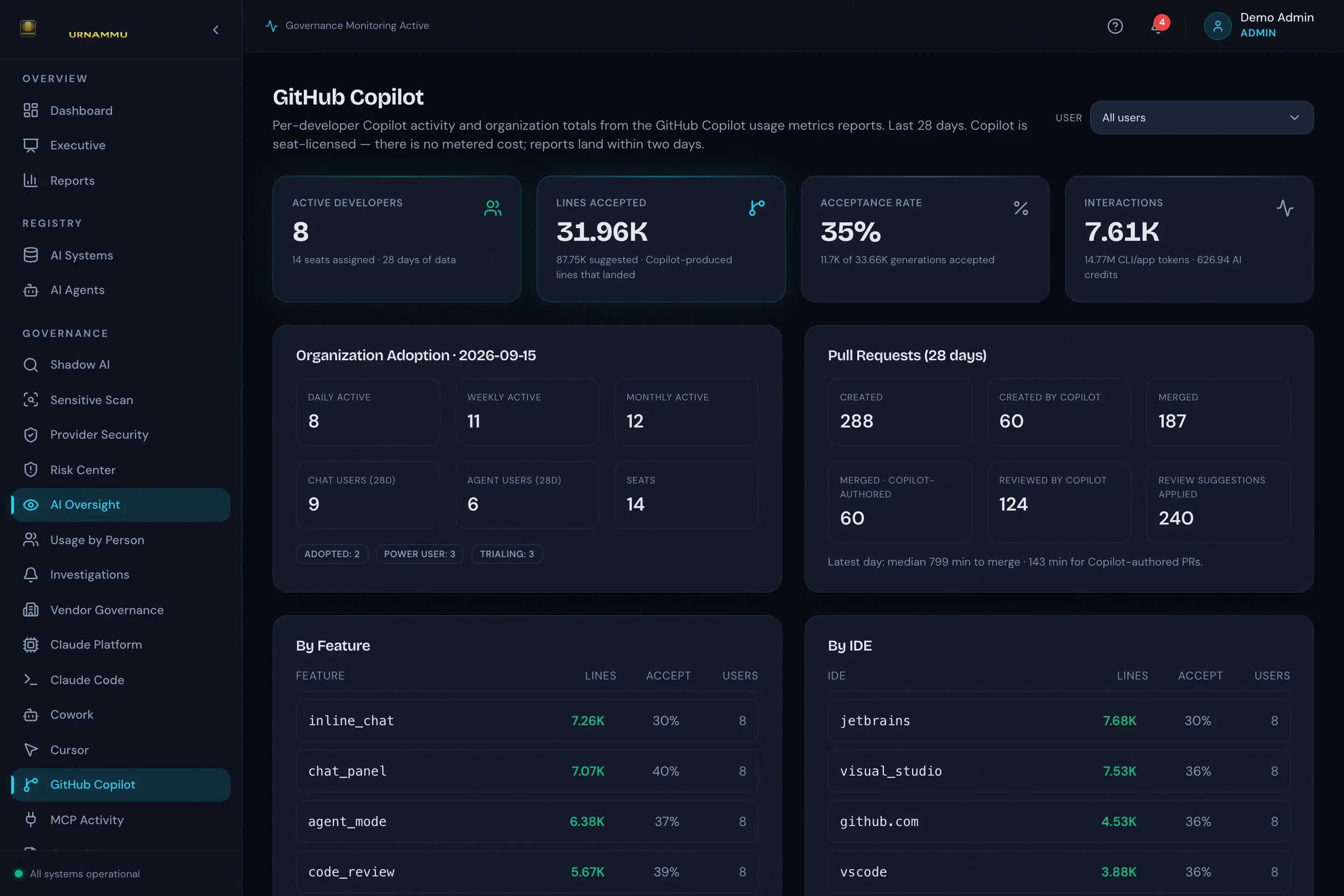Click the ADOPTED: 2 chip

(x=332, y=554)
